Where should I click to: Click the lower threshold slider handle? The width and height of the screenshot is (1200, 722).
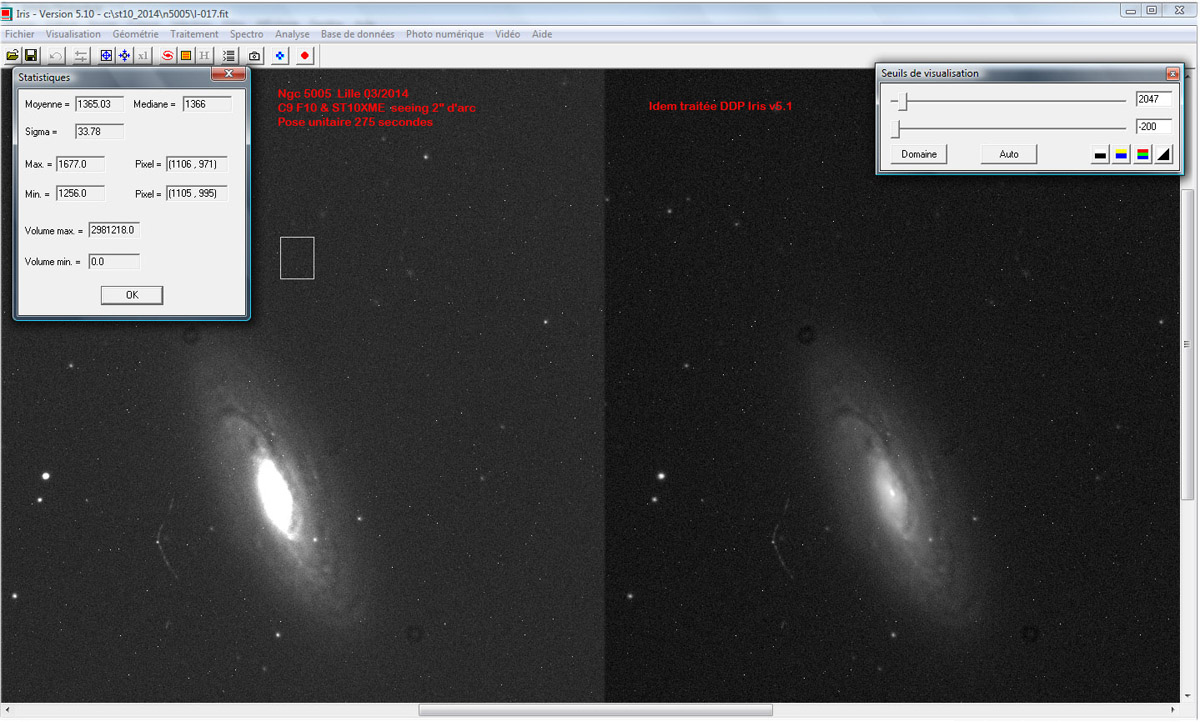896,128
